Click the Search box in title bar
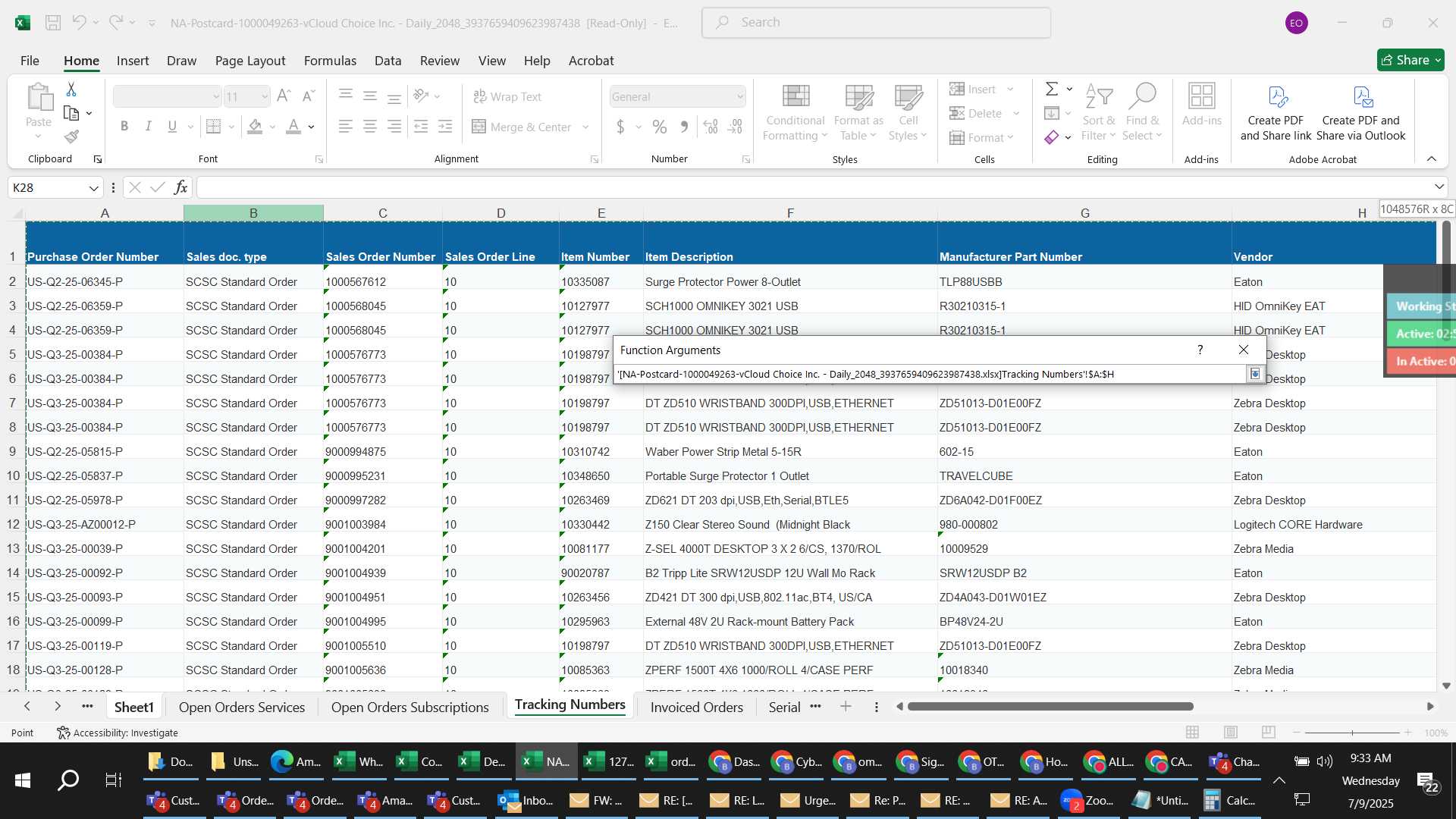 pyautogui.click(x=876, y=23)
